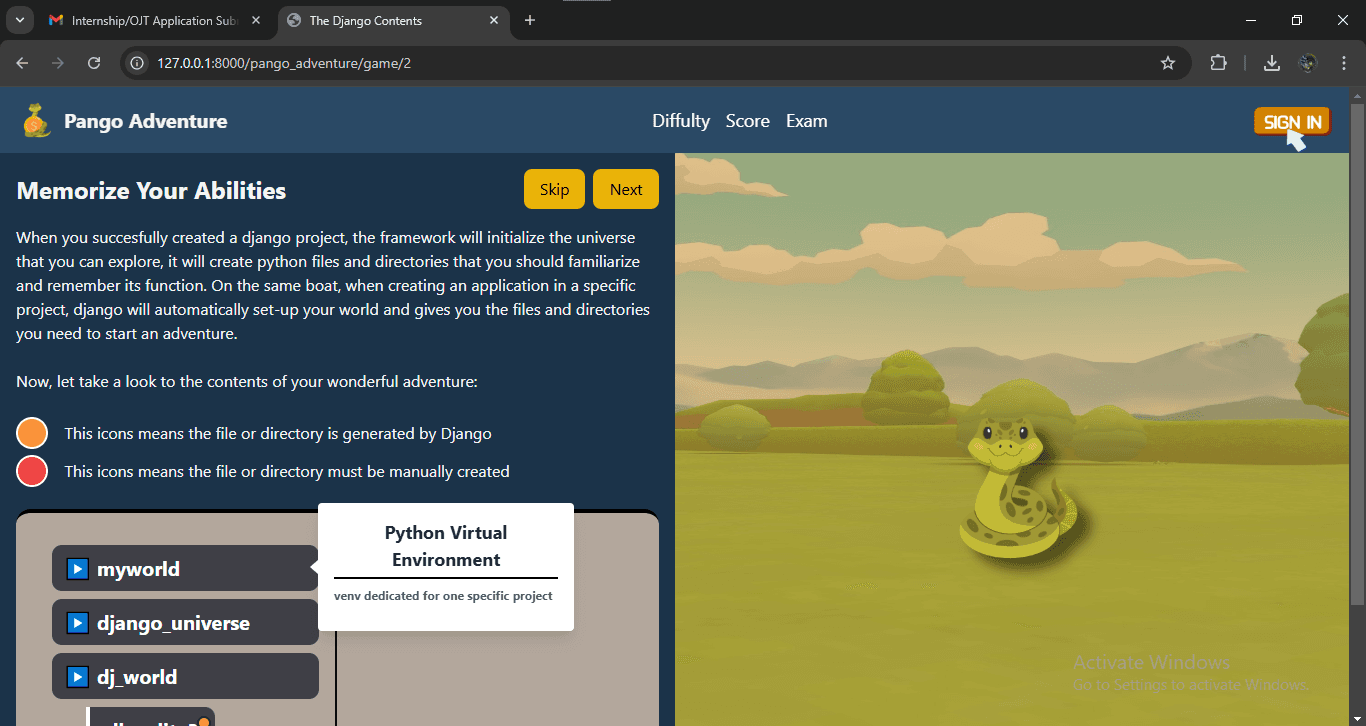The image size is (1366, 726).
Task: Bookmark this page with star icon
Action: pyautogui.click(x=1168, y=63)
